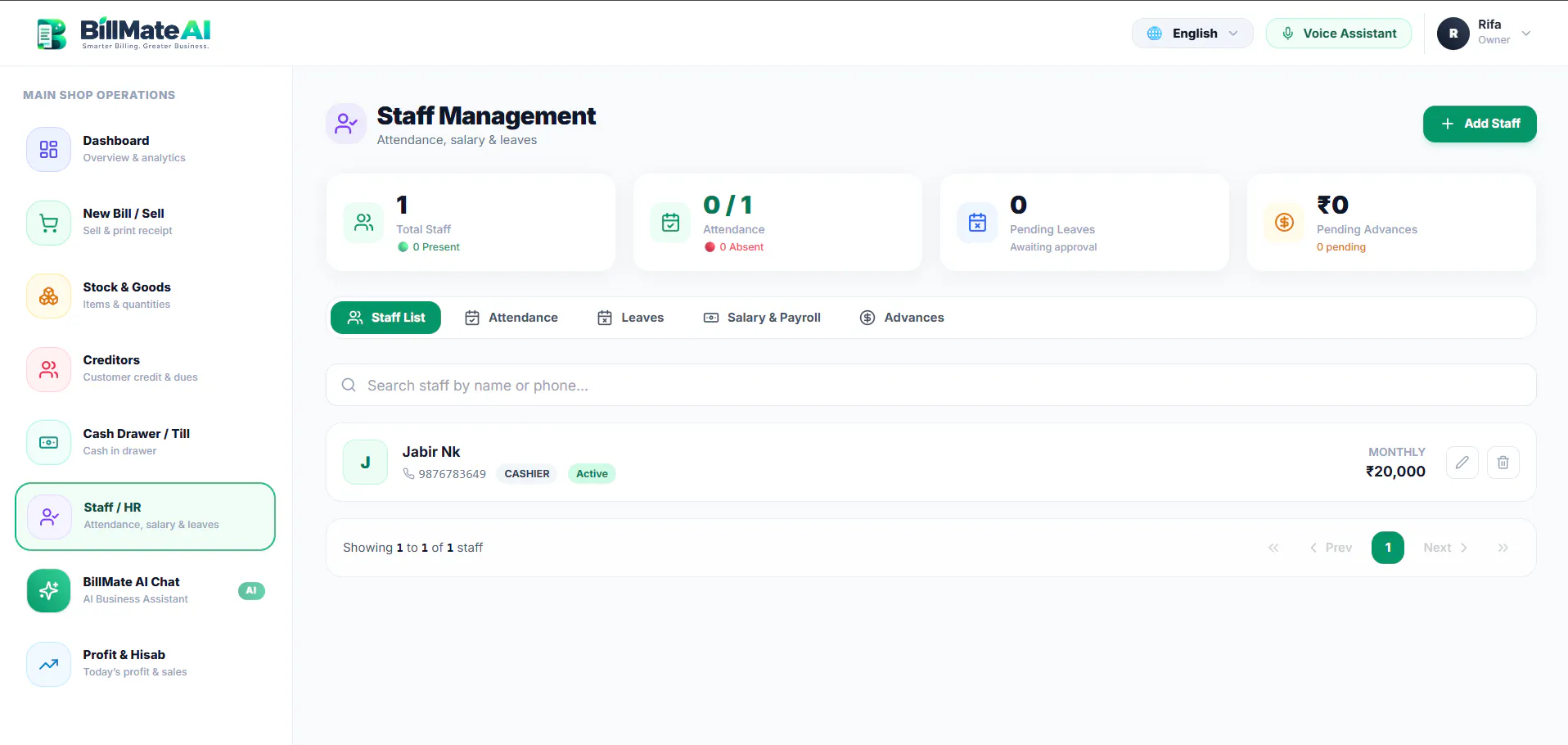This screenshot has width=1568, height=745.
Task: Click the Cash Drawer banknote icon
Action: (x=49, y=442)
